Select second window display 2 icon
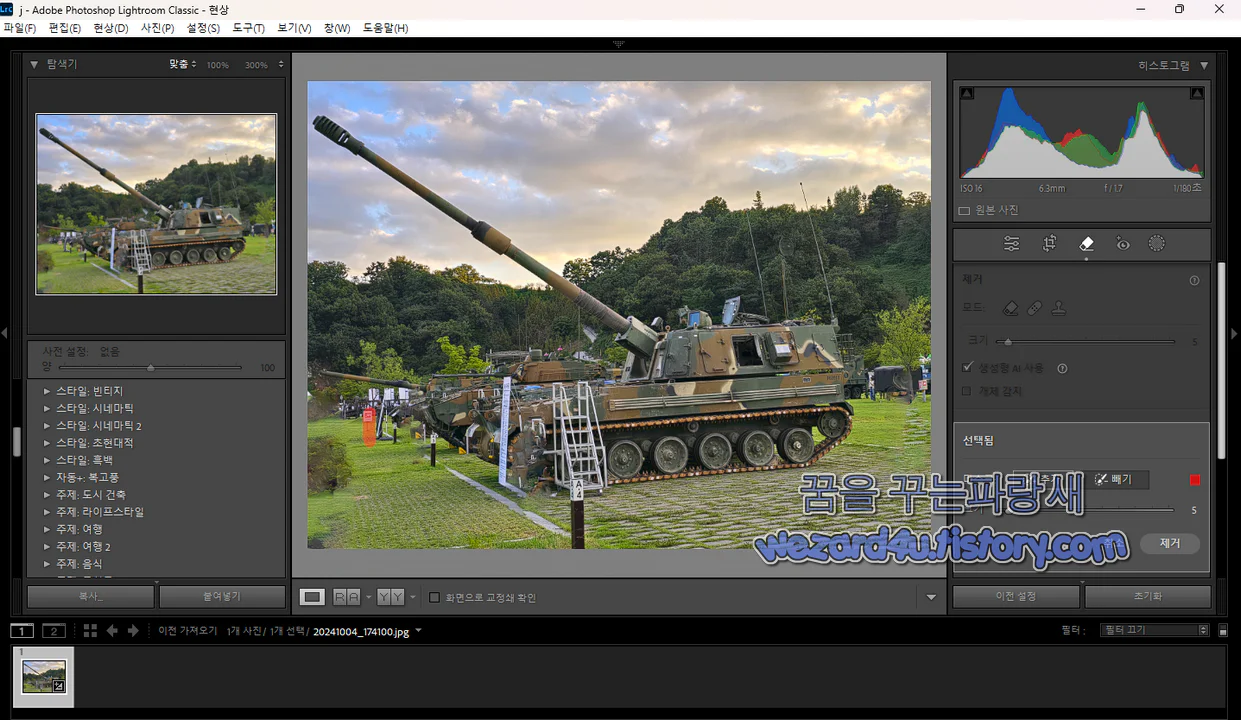 (x=54, y=631)
